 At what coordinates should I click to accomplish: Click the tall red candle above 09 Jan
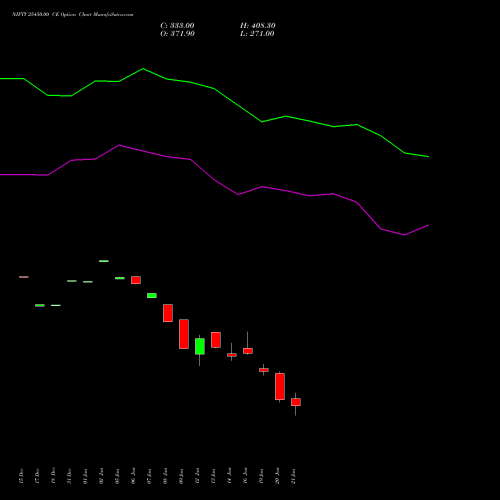(184, 334)
